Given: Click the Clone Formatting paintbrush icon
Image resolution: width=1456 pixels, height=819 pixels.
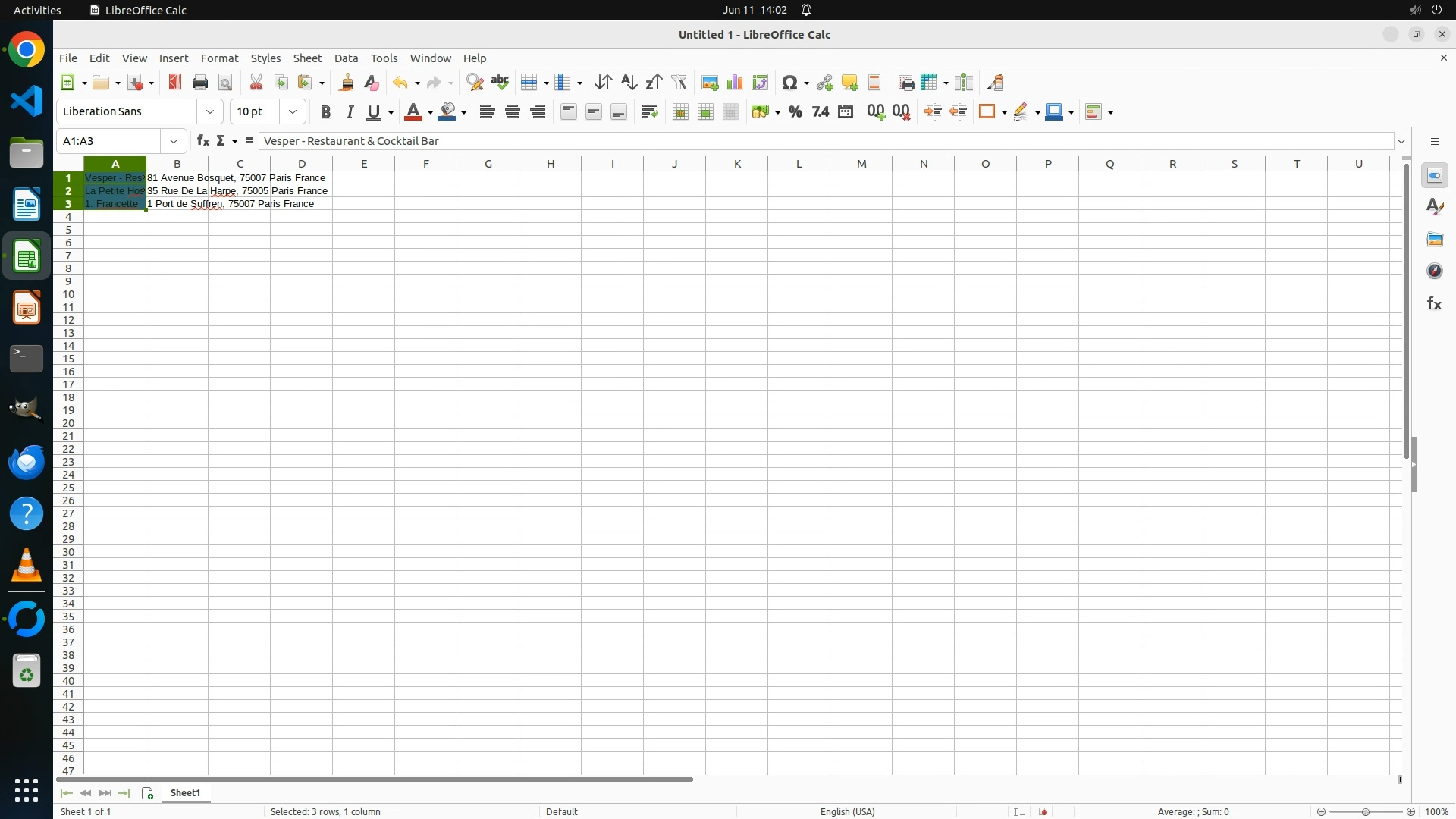Looking at the screenshot, I should pyautogui.click(x=347, y=83).
